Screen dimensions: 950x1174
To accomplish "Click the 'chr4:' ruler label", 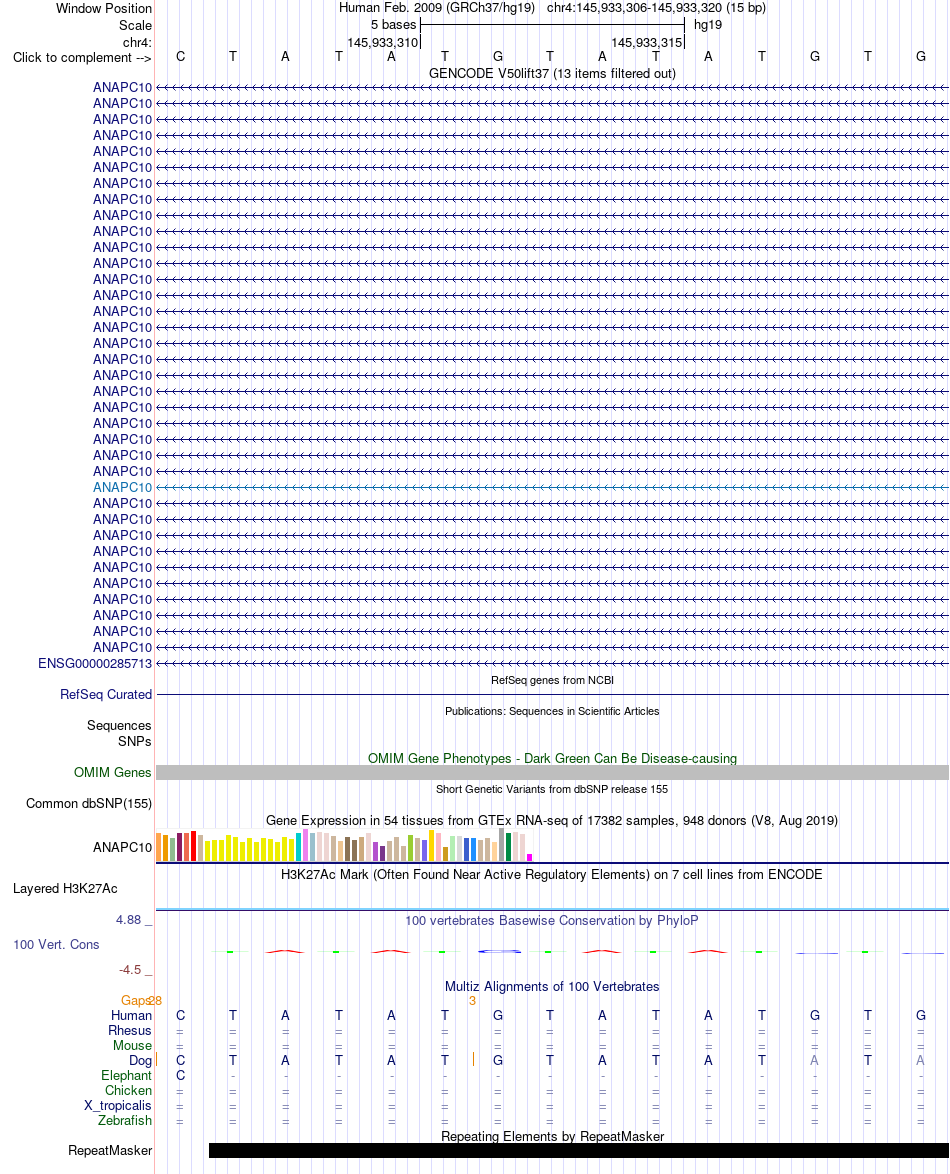I will pos(137,43).
